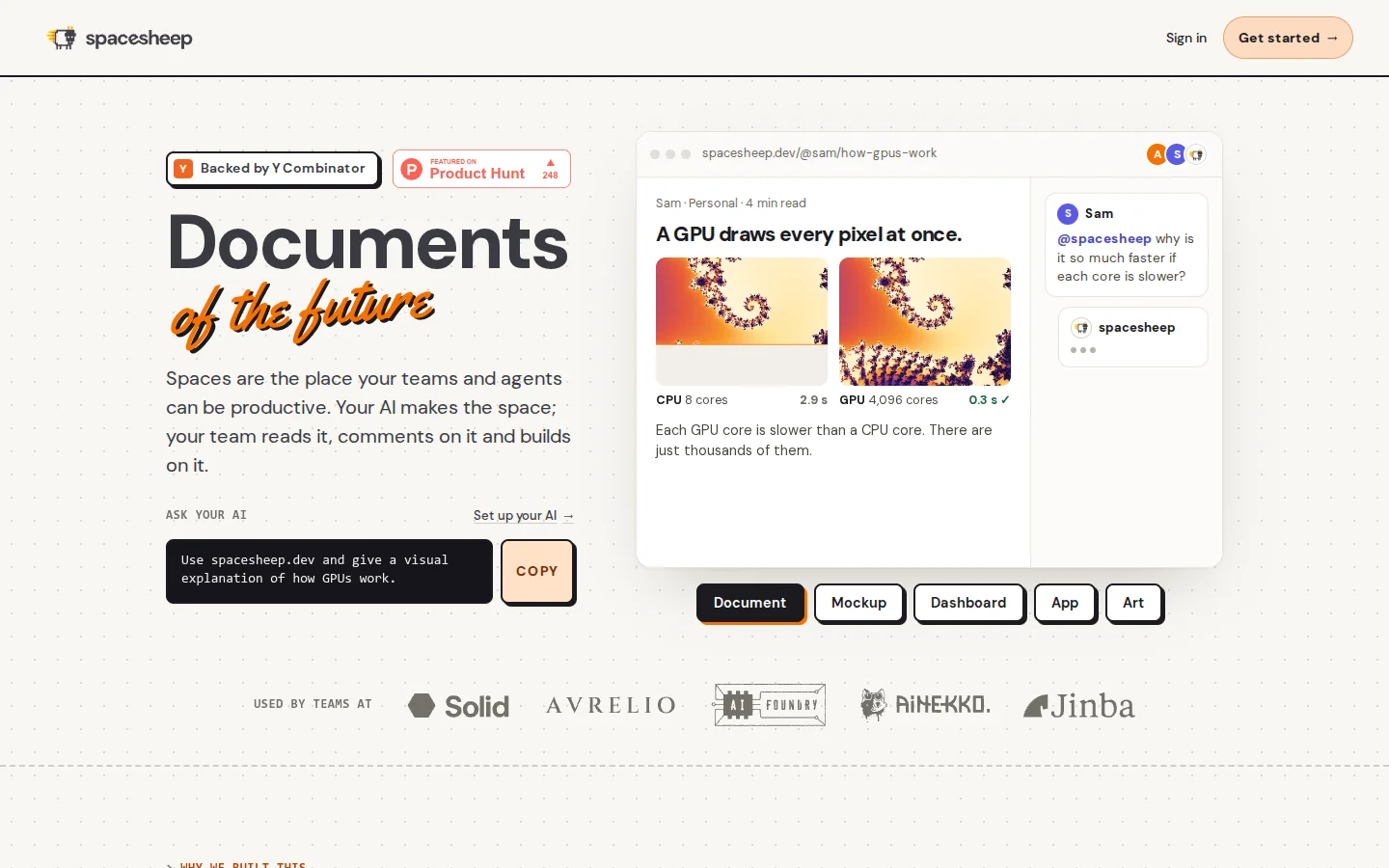This screenshot has height=868, width=1389.
Task: Click the orange Y Combinator logo square
Action: [x=183, y=169]
